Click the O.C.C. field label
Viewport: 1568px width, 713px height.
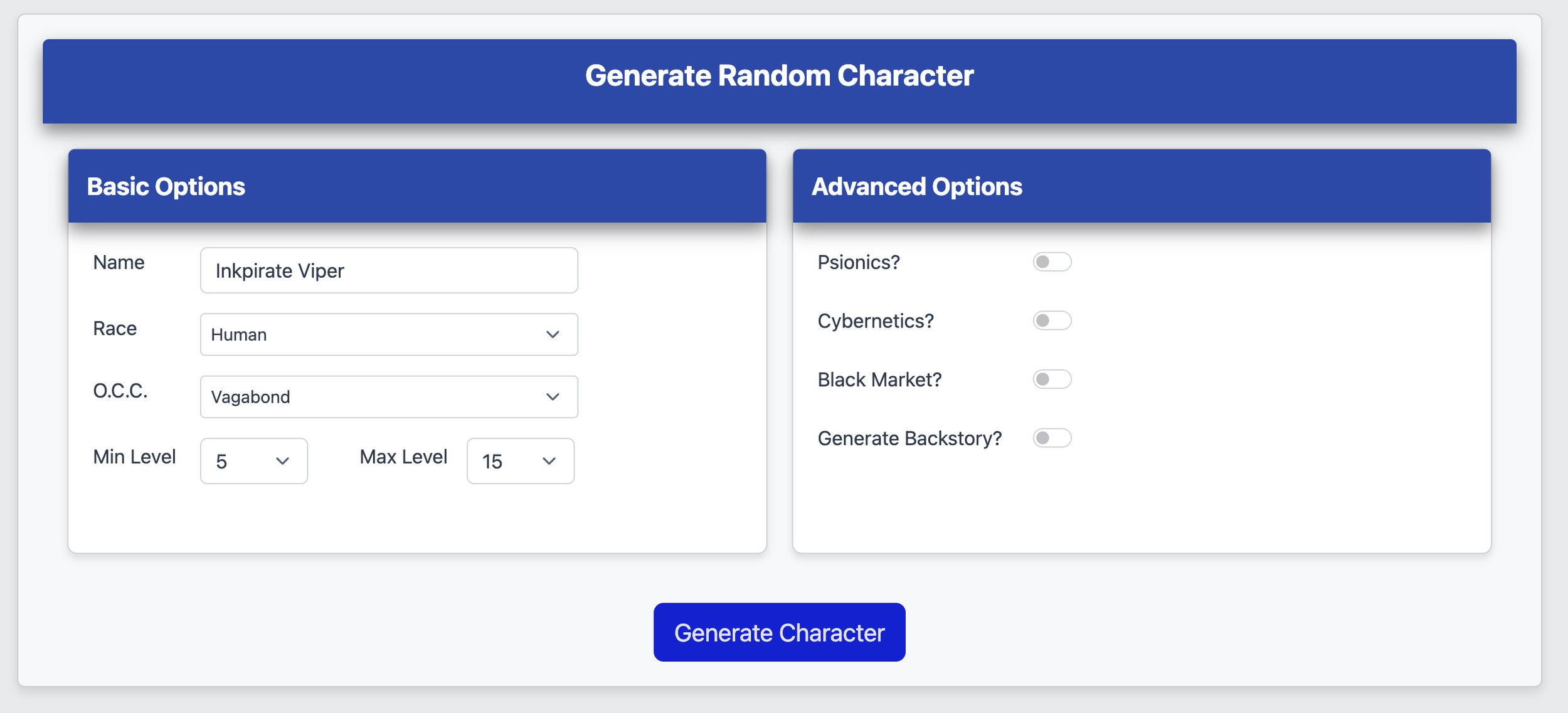(120, 391)
